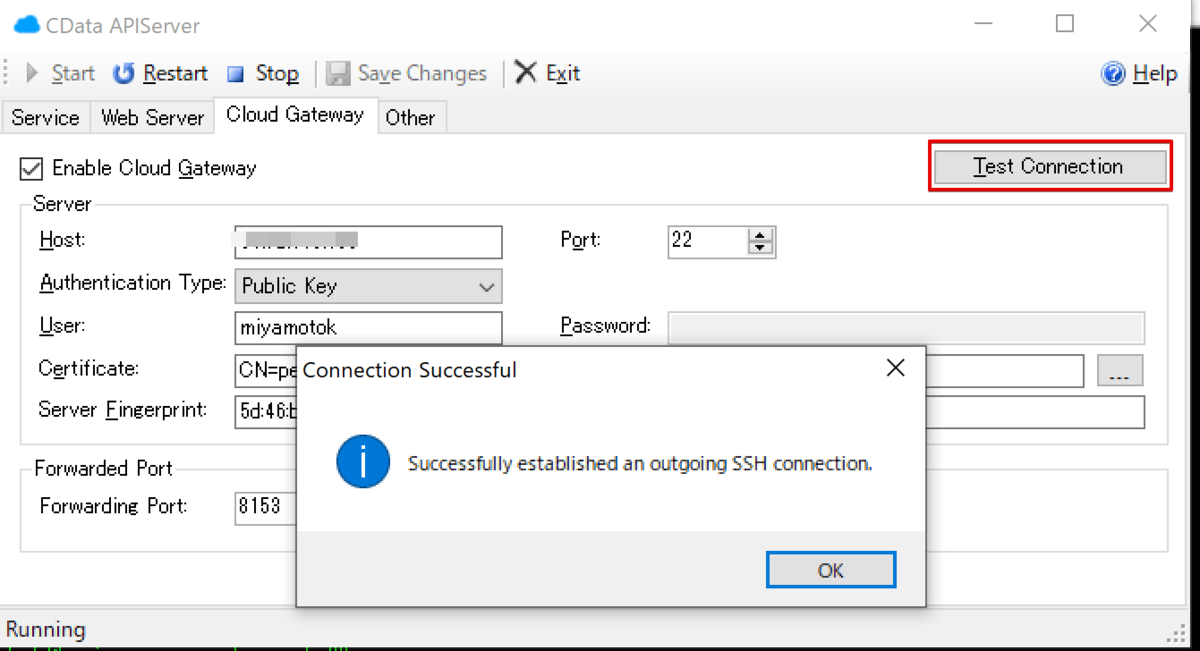Click the Stop server icon
This screenshot has height=651, width=1200.
pos(236,73)
